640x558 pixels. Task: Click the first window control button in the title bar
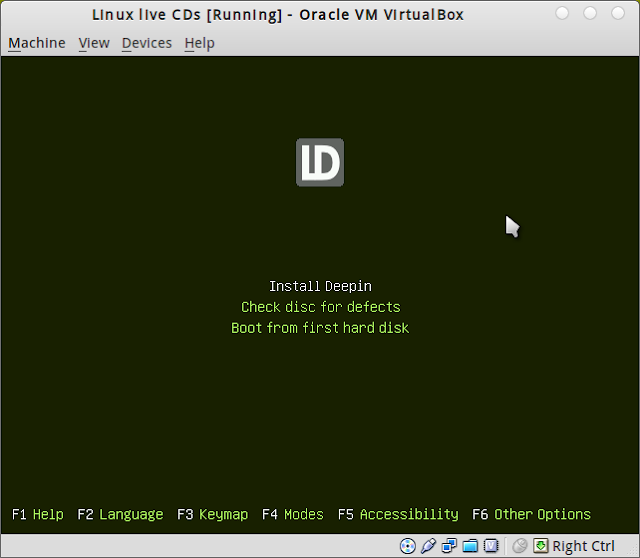[x=562, y=13]
